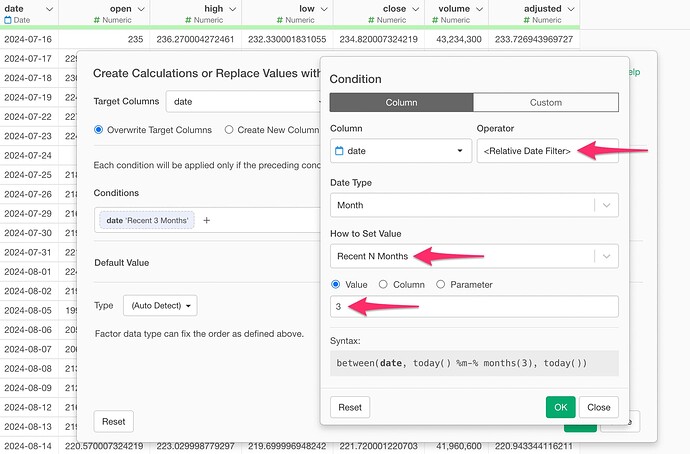Image resolution: width=690 pixels, height=454 pixels.
Task: Click the Numeric hash icon under low header
Action: point(280,20)
